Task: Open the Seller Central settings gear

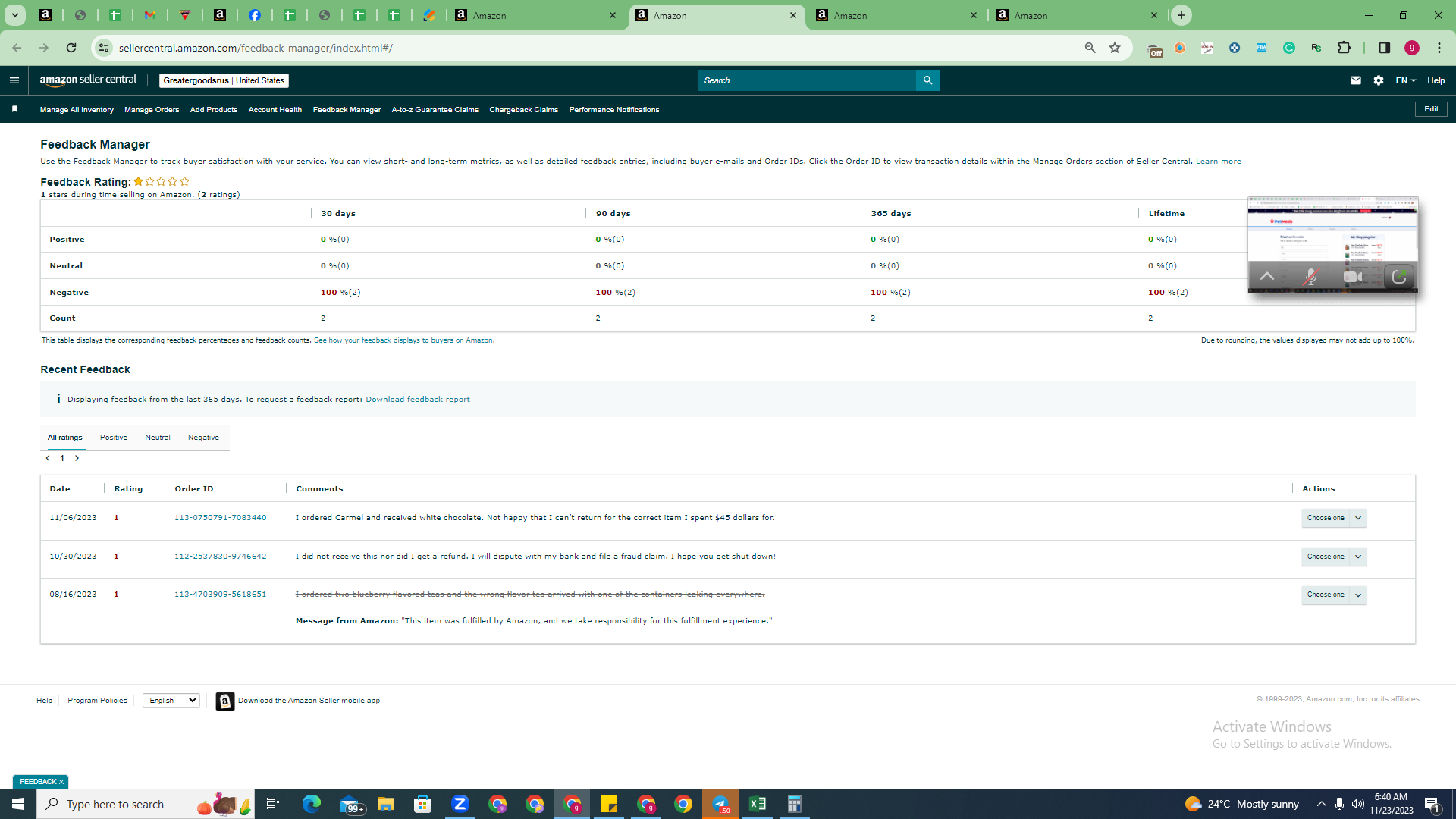Action: coord(1379,80)
